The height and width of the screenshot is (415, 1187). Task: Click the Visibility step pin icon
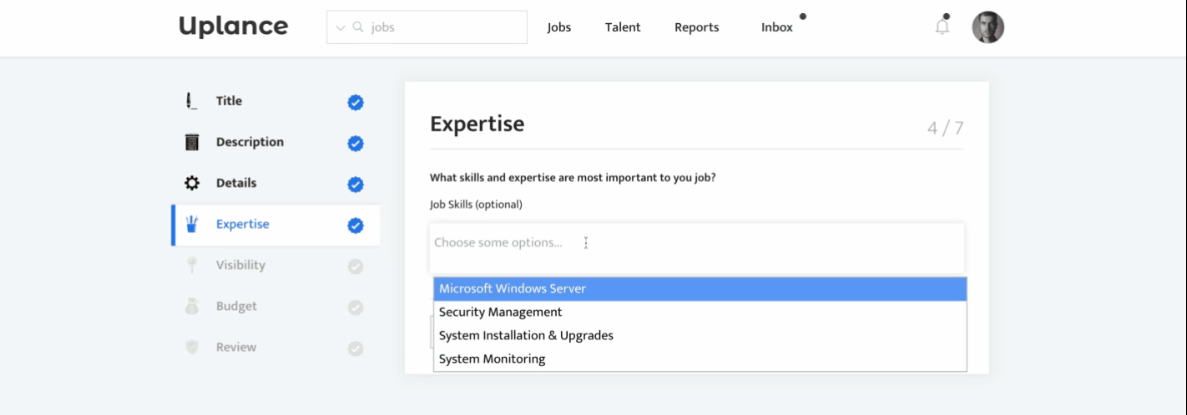(x=192, y=265)
